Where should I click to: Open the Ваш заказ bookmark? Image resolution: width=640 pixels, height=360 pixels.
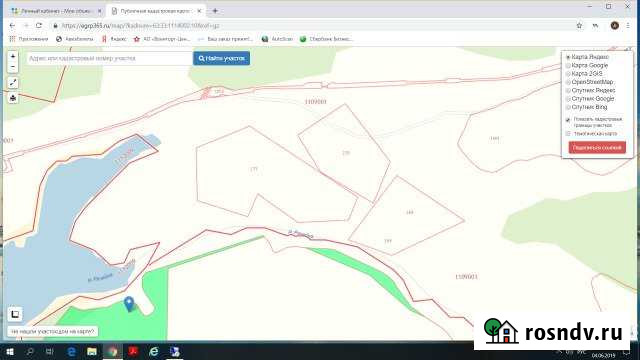[x=225, y=39]
